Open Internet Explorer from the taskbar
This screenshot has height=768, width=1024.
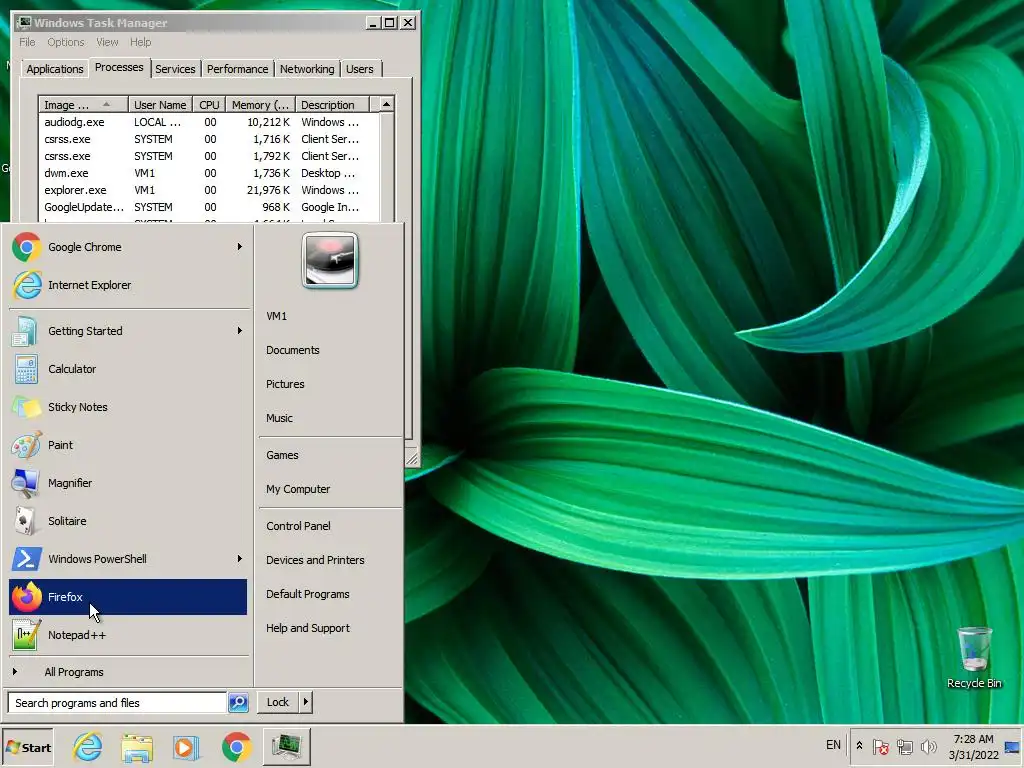[x=88, y=746]
